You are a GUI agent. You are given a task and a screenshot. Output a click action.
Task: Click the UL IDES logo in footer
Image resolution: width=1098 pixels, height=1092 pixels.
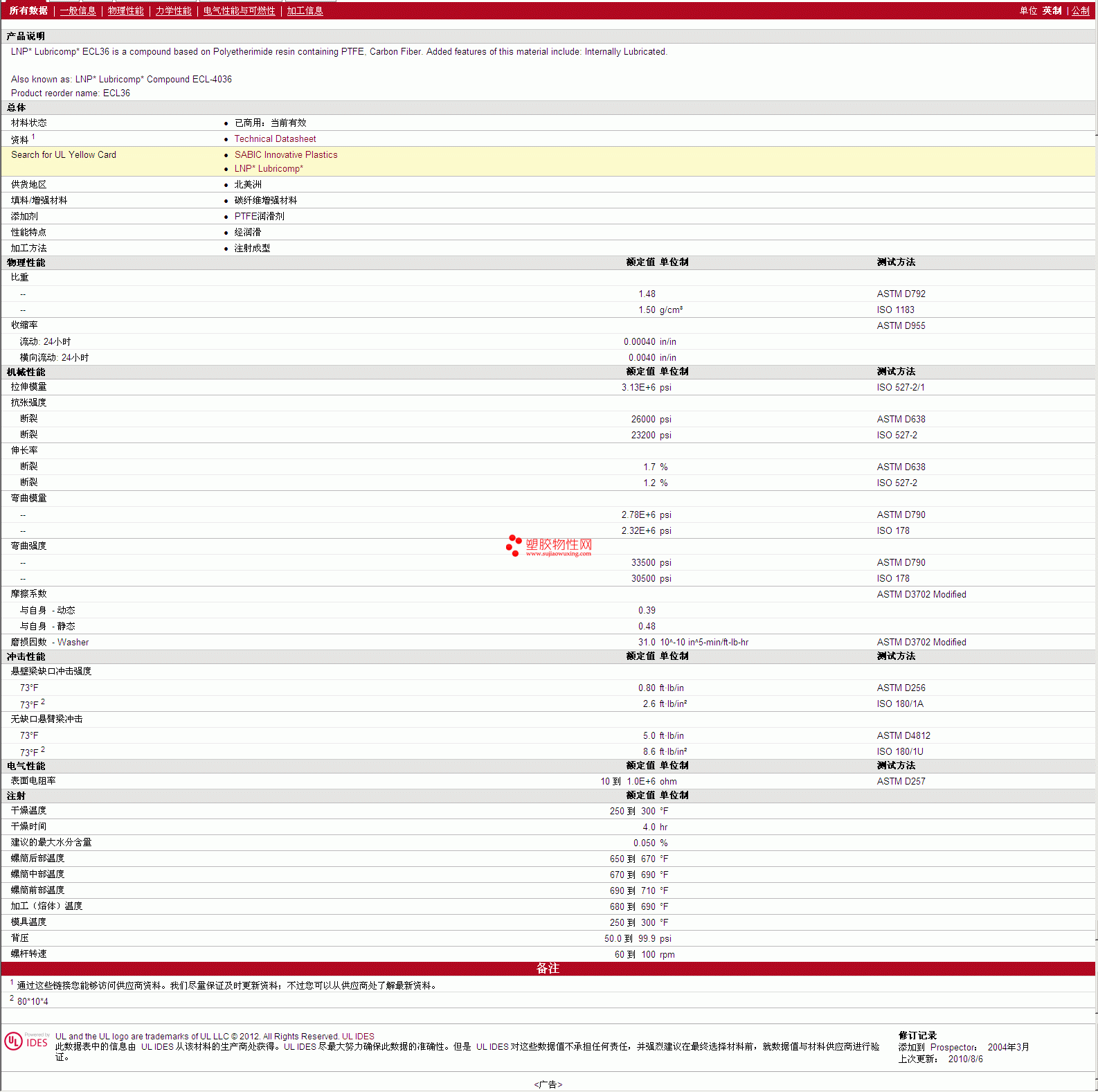pyautogui.click(x=26, y=1041)
